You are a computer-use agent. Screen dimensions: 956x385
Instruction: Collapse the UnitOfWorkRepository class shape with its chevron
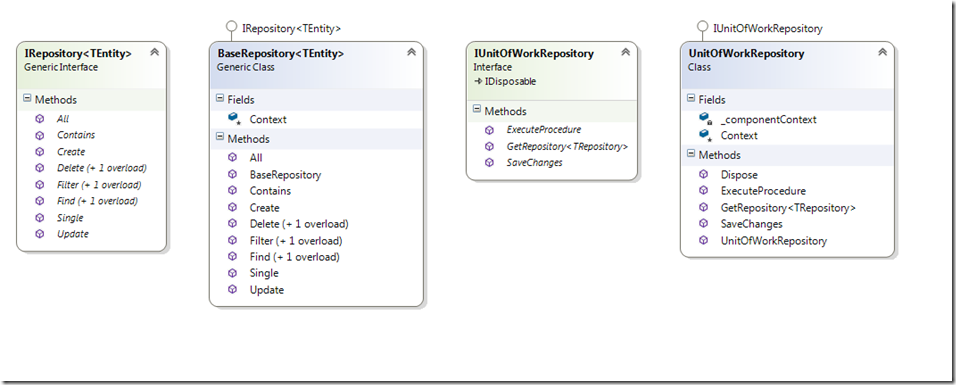[x=882, y=52]
